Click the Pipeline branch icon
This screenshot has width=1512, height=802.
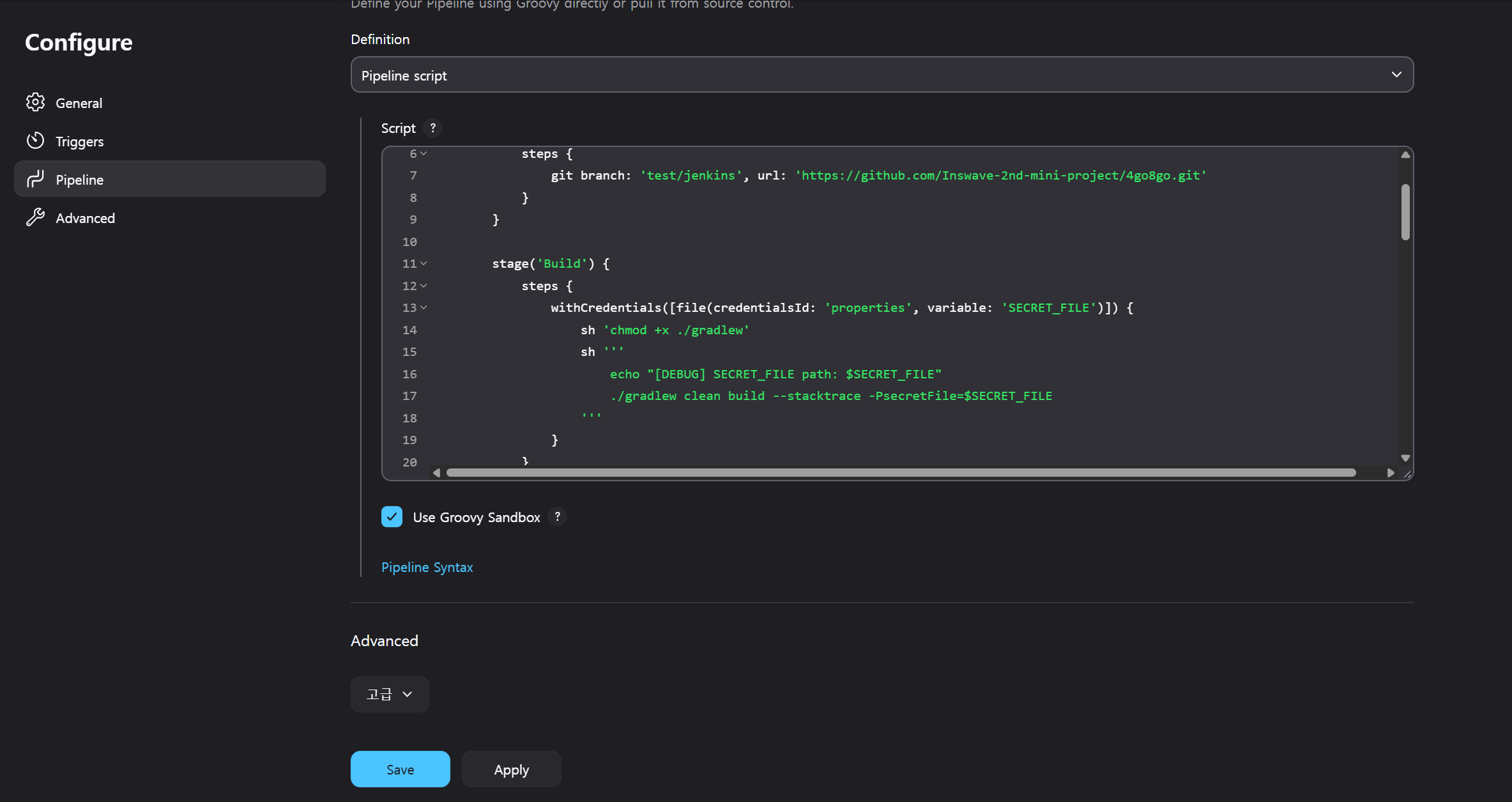point(35,179)
